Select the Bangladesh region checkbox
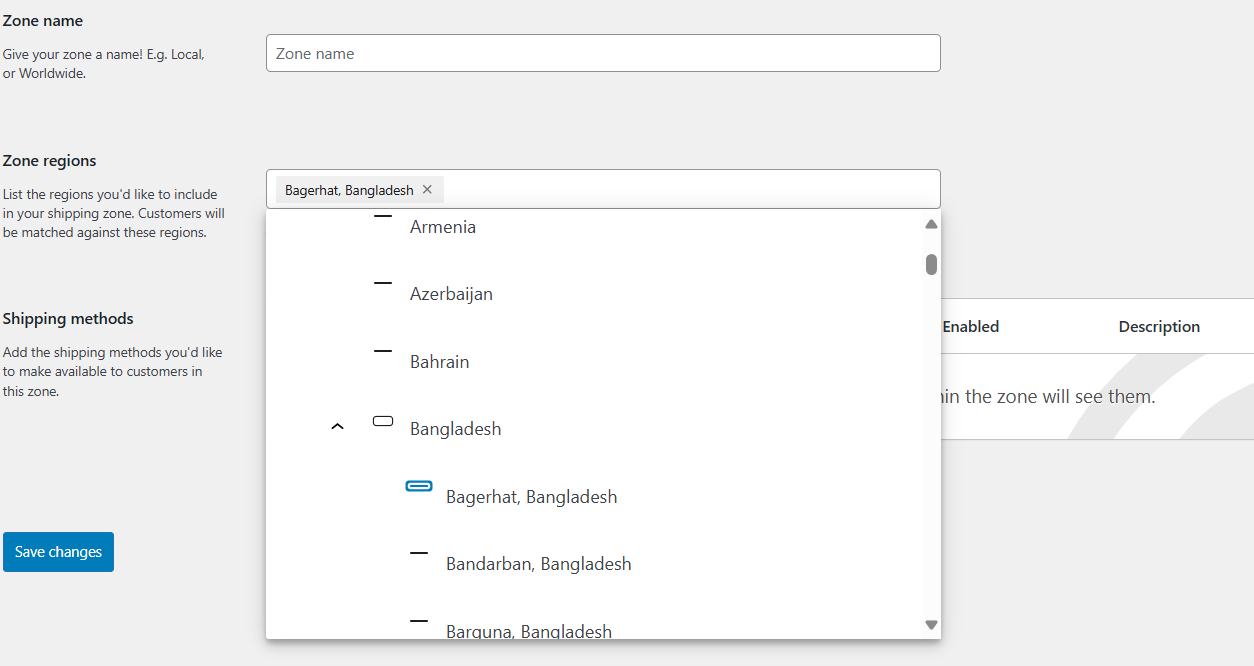 (x=383, y=421)
